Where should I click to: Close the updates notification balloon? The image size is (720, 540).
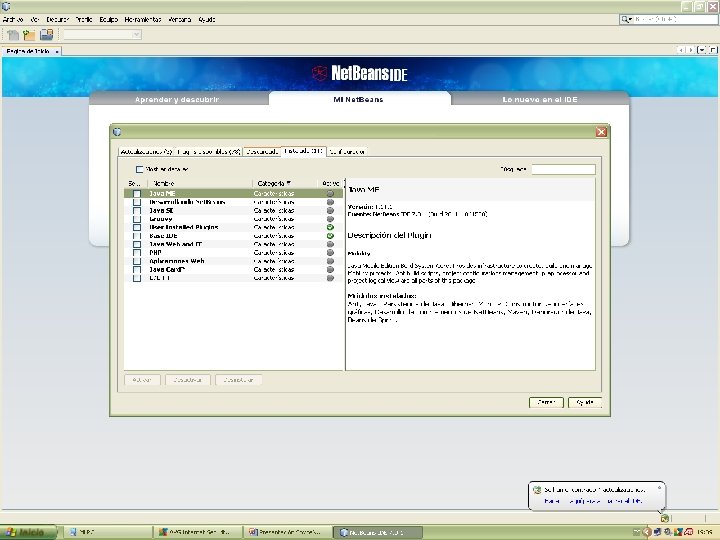click(659, 488)
